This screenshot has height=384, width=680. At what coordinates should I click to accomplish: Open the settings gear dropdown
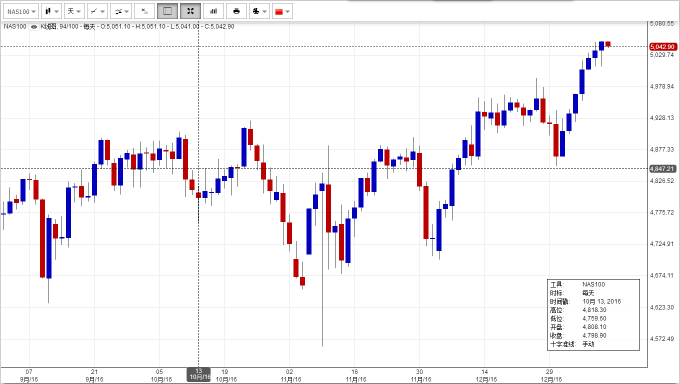(259, 11)
